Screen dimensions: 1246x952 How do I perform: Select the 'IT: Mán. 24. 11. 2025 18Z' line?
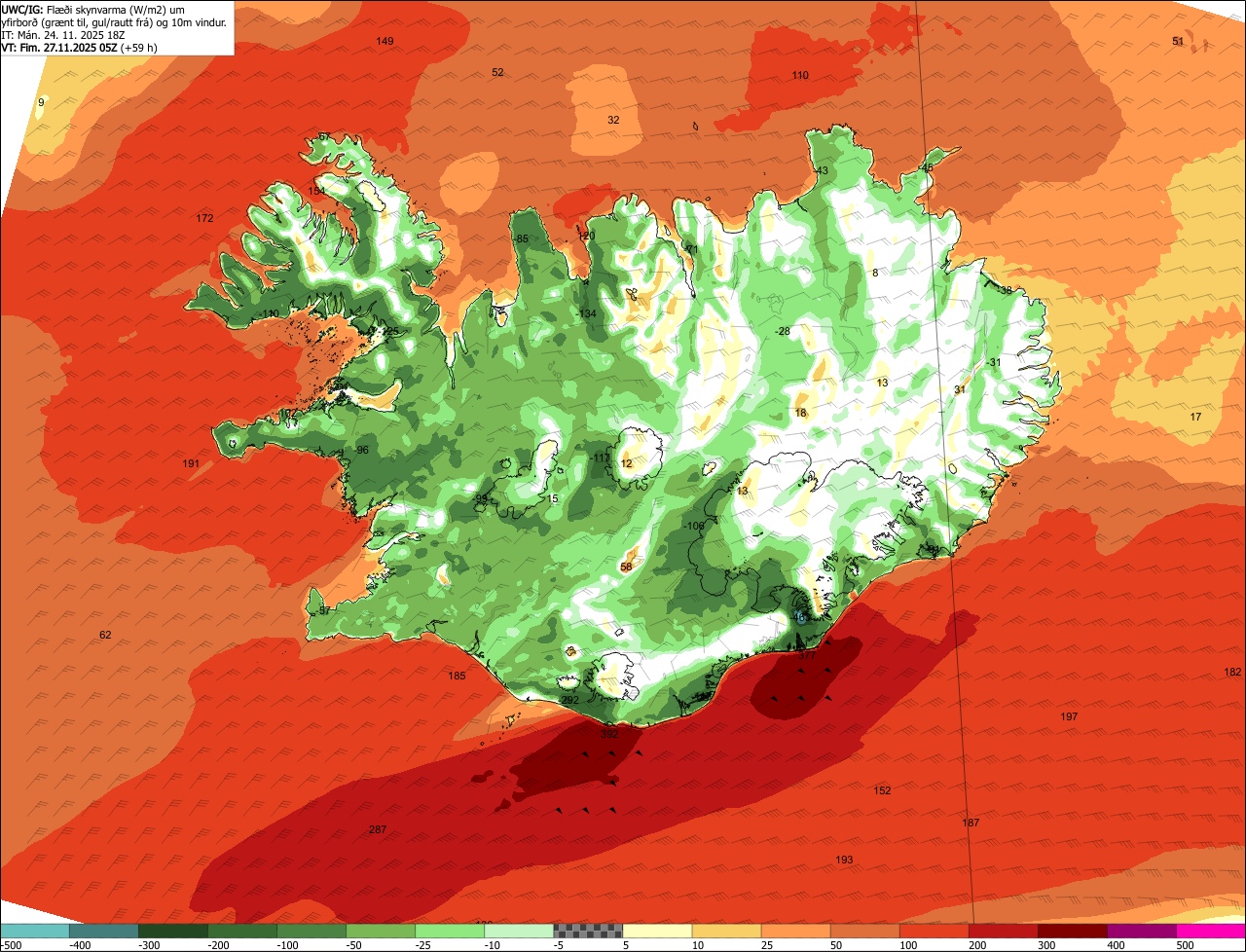click(65, 34)
